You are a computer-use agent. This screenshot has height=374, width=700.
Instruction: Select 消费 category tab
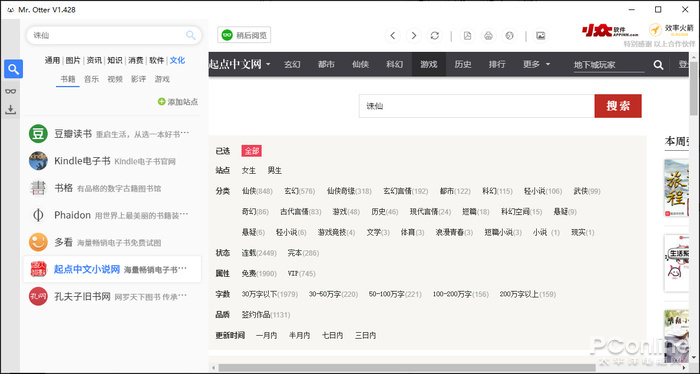136,60
